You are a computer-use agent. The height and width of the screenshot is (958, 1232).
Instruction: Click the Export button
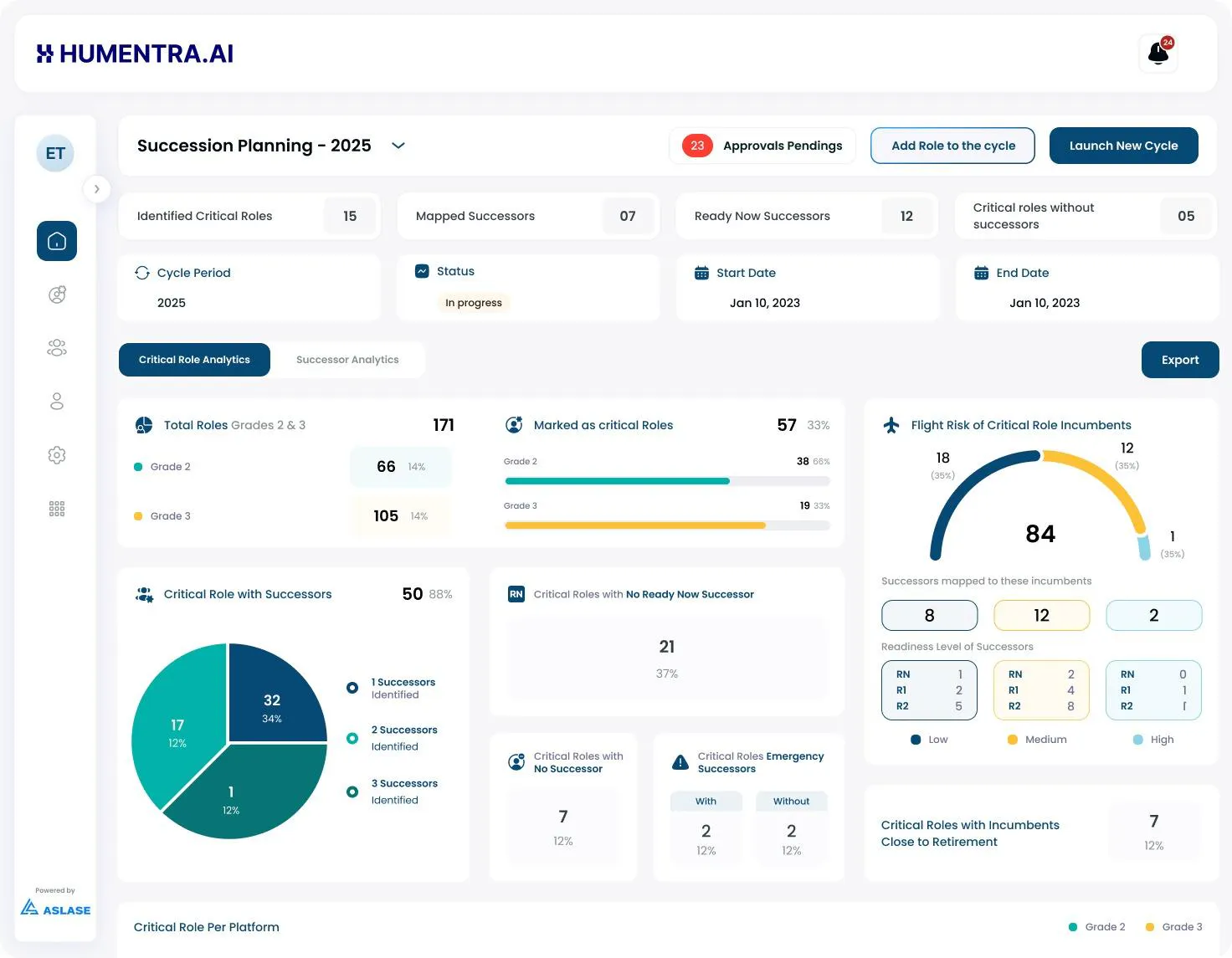(x=1180, y=360)
